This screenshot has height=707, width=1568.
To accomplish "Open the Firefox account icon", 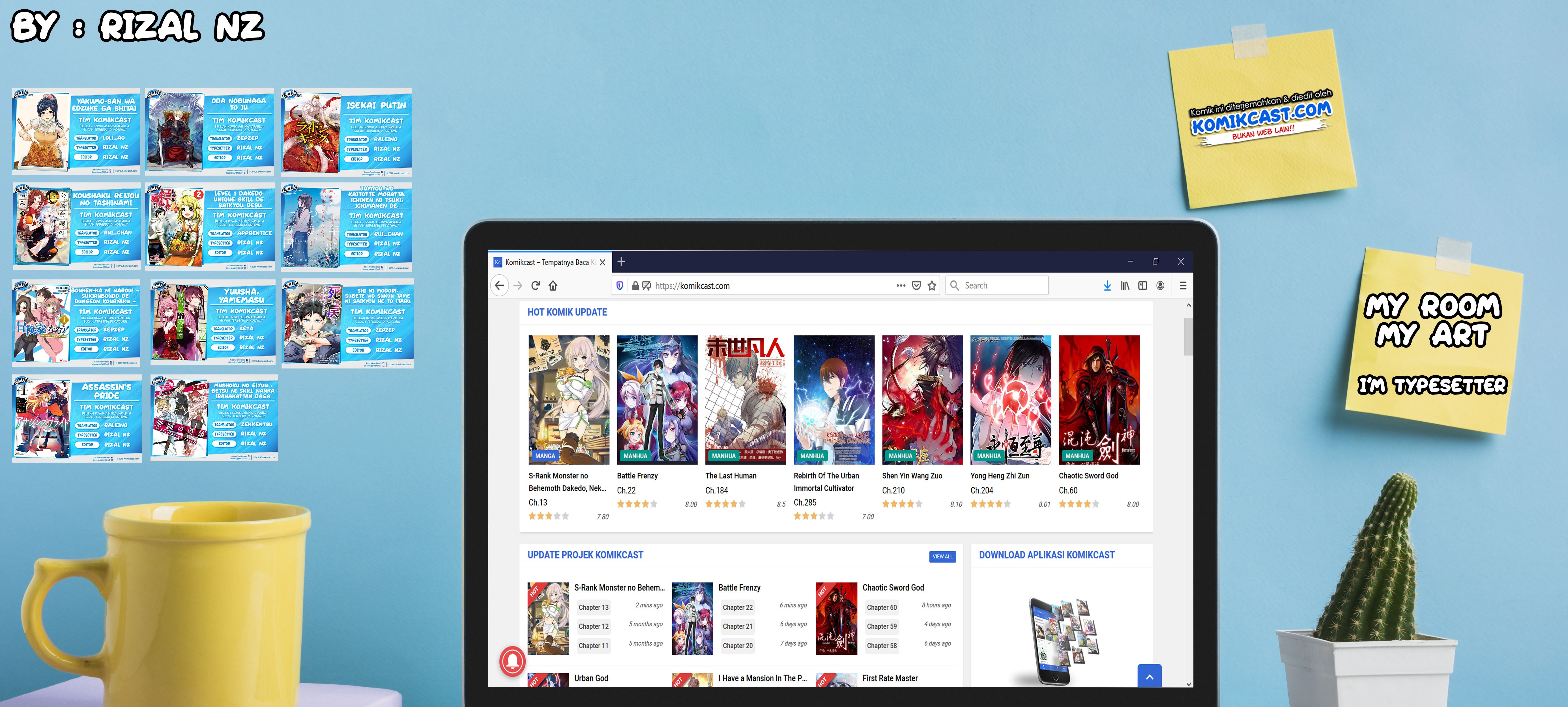I will pyautogui.click(x=1160, y=285).
